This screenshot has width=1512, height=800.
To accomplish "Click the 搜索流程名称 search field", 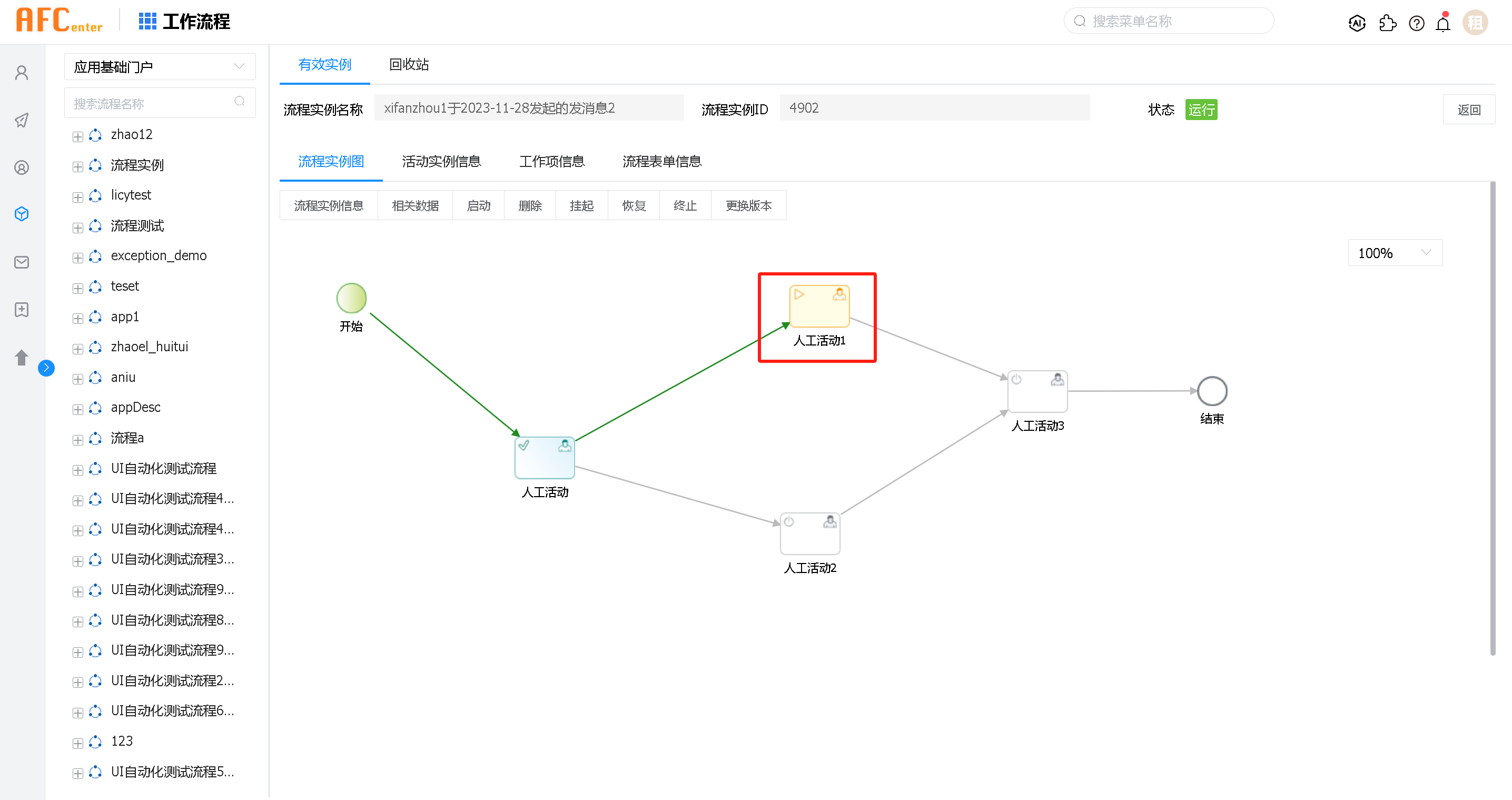I will (153, 104).
